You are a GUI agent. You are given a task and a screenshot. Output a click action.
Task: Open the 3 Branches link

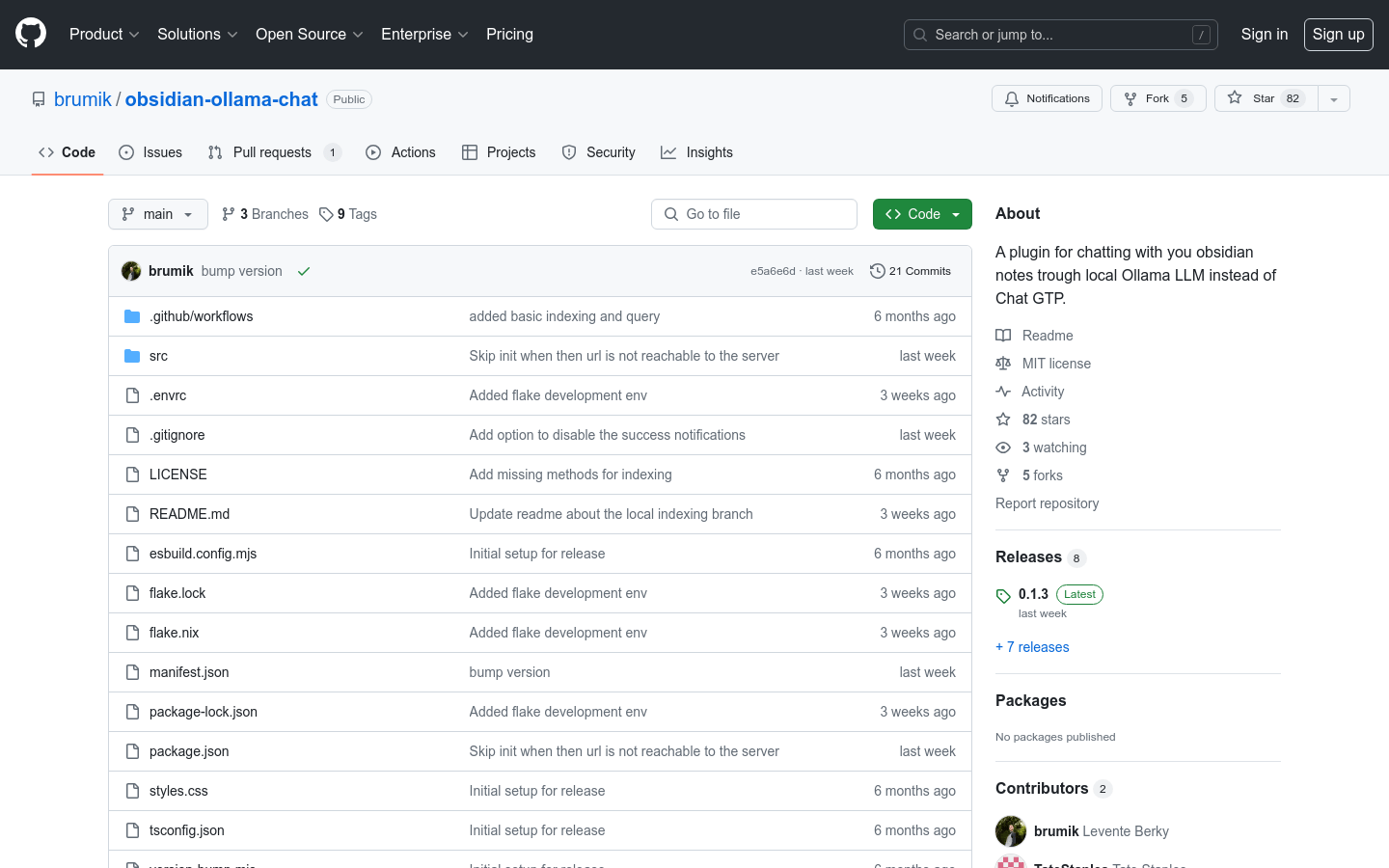[x=265, y=214]
